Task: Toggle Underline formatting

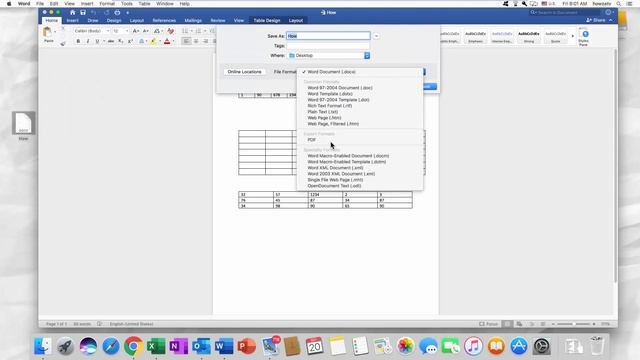Action: [x=97, y=41]
